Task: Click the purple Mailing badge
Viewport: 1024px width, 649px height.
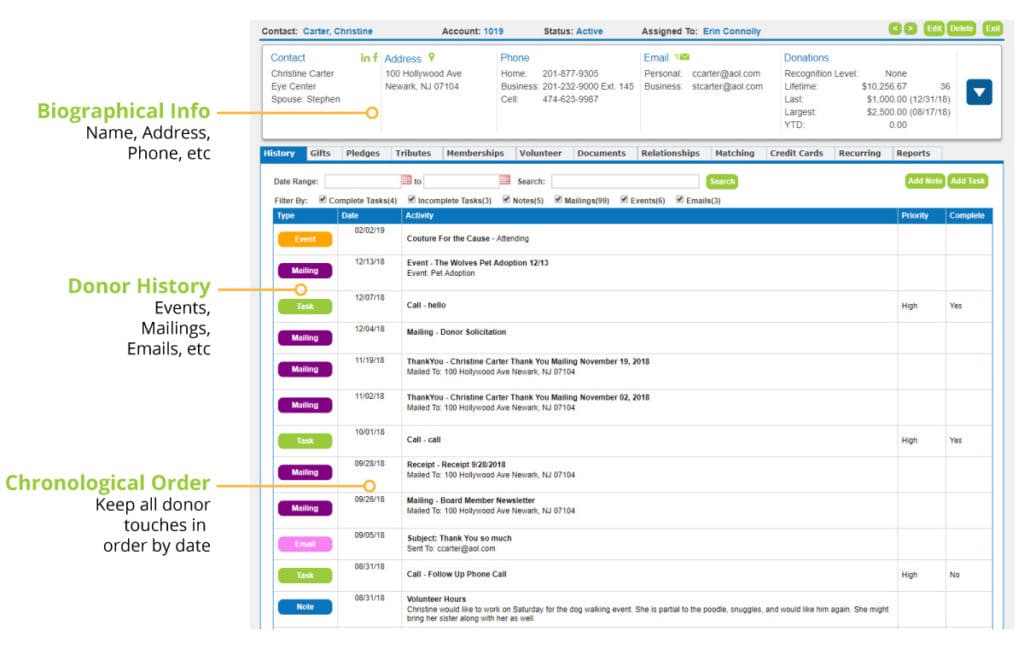Action: [x=304, y=270]
